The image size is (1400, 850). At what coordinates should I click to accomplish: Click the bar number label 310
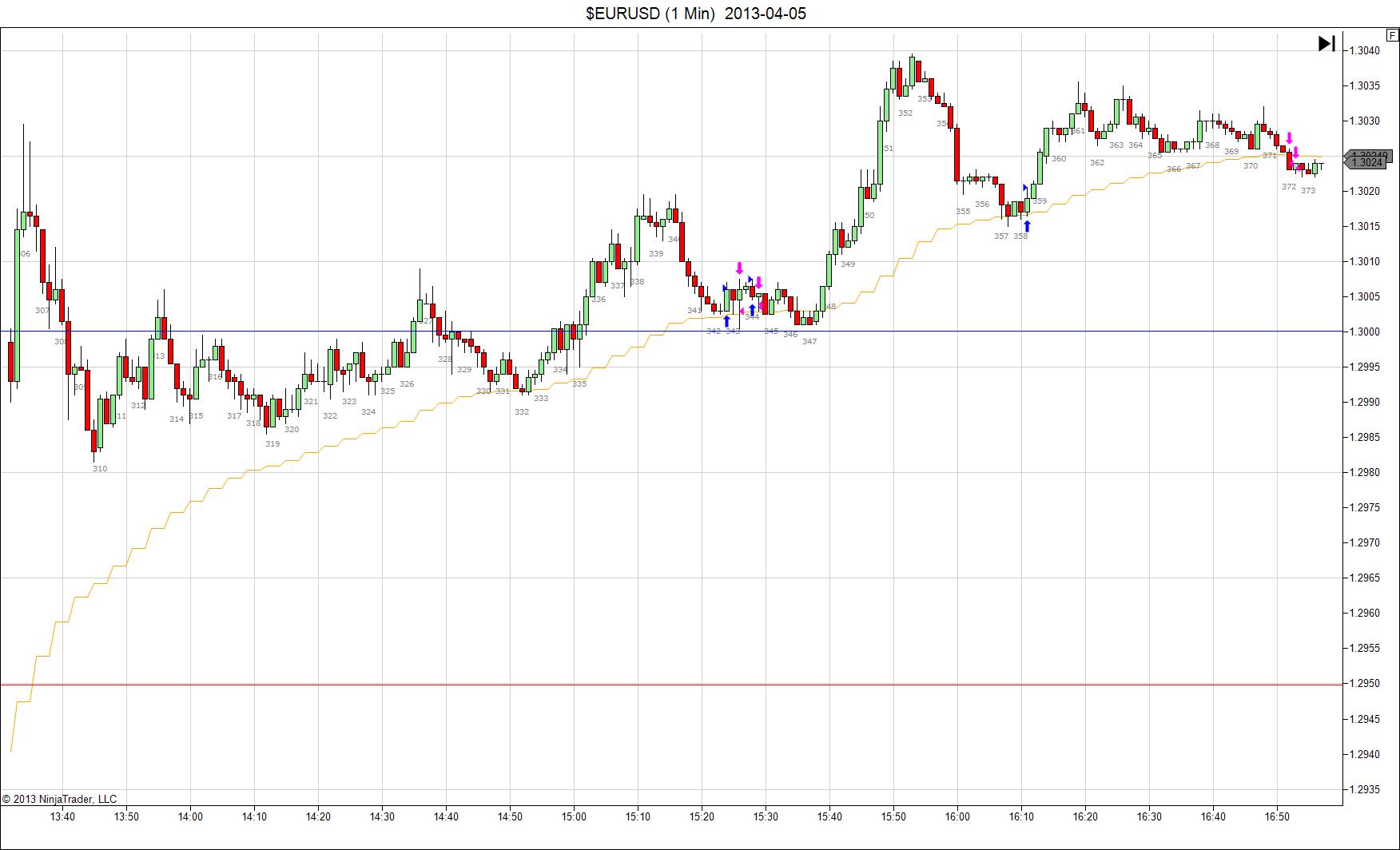(100, 469)
